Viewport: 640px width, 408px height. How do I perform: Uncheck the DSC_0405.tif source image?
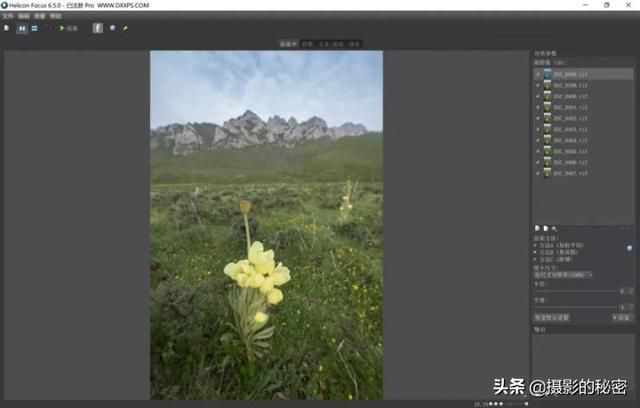point(538,152)
